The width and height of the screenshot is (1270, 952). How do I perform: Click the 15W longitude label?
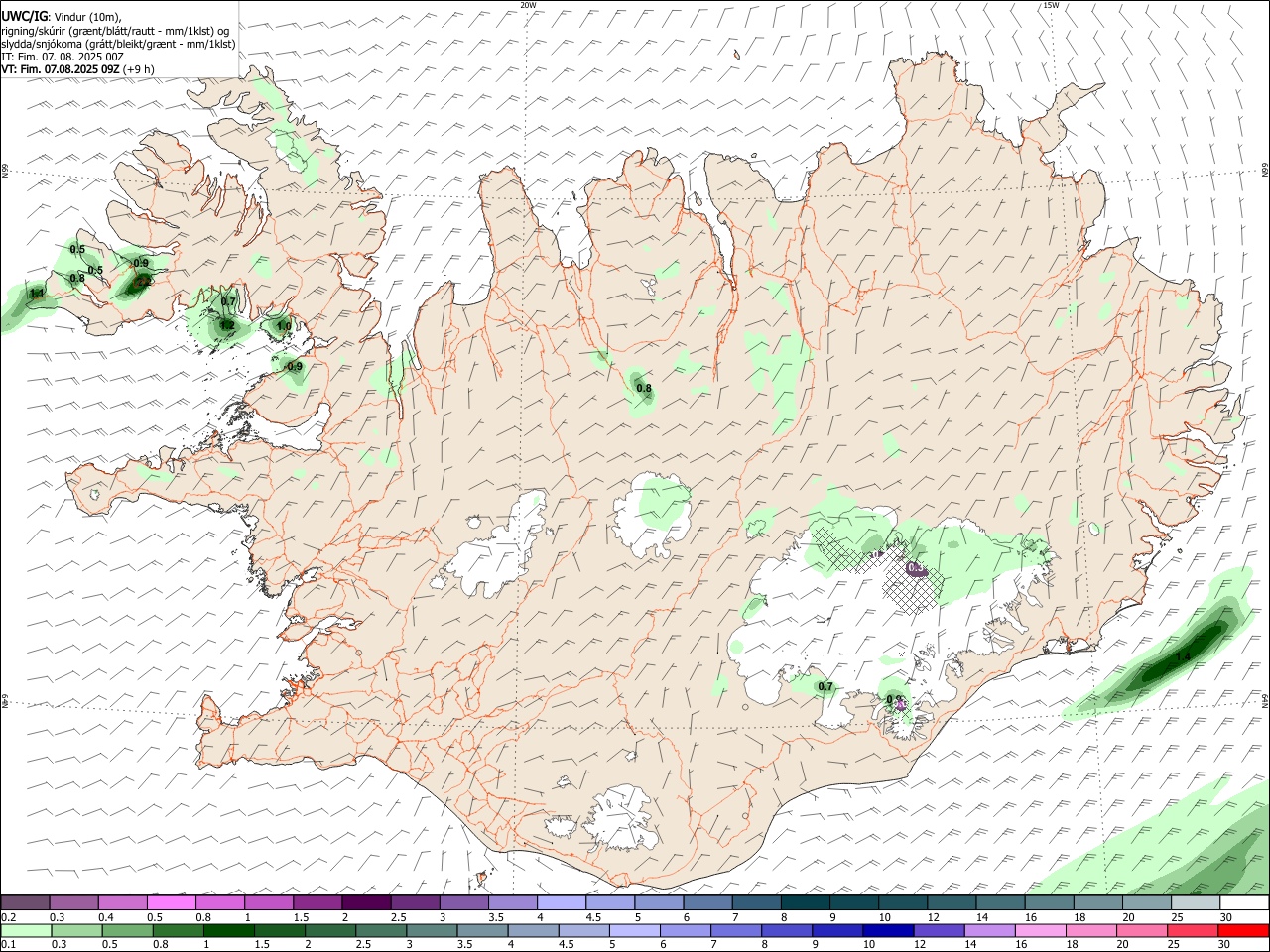[x=1050, y=5]
